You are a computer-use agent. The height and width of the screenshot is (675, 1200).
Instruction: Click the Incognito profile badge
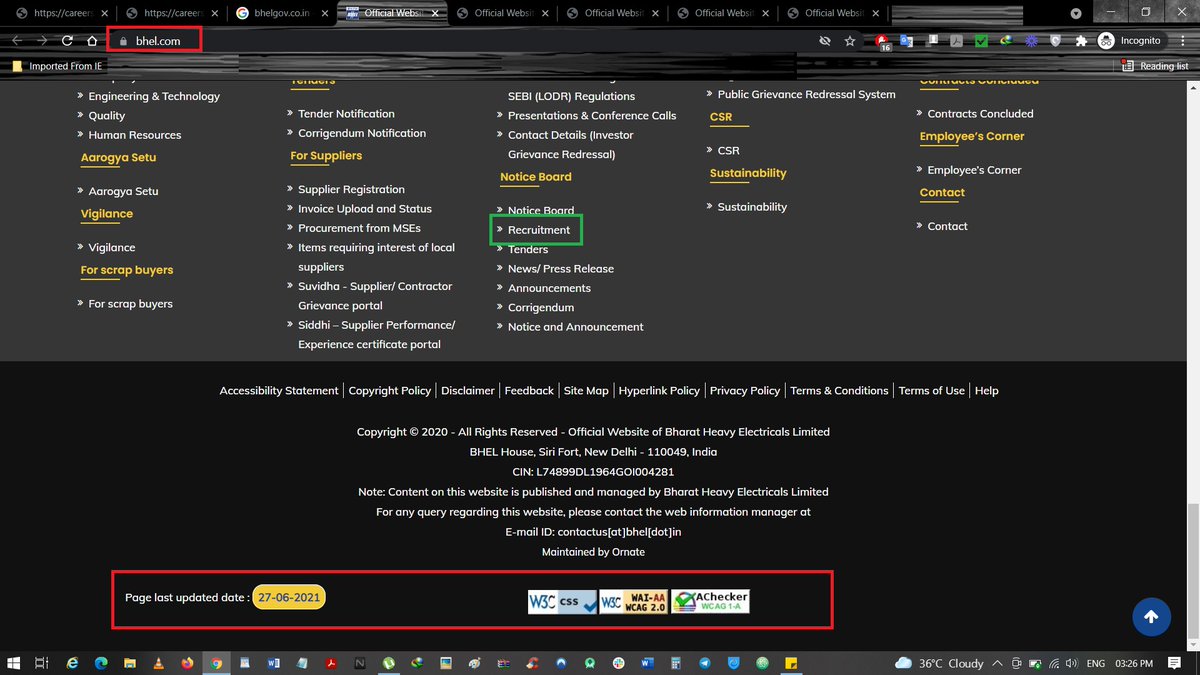click(1130, 41)
